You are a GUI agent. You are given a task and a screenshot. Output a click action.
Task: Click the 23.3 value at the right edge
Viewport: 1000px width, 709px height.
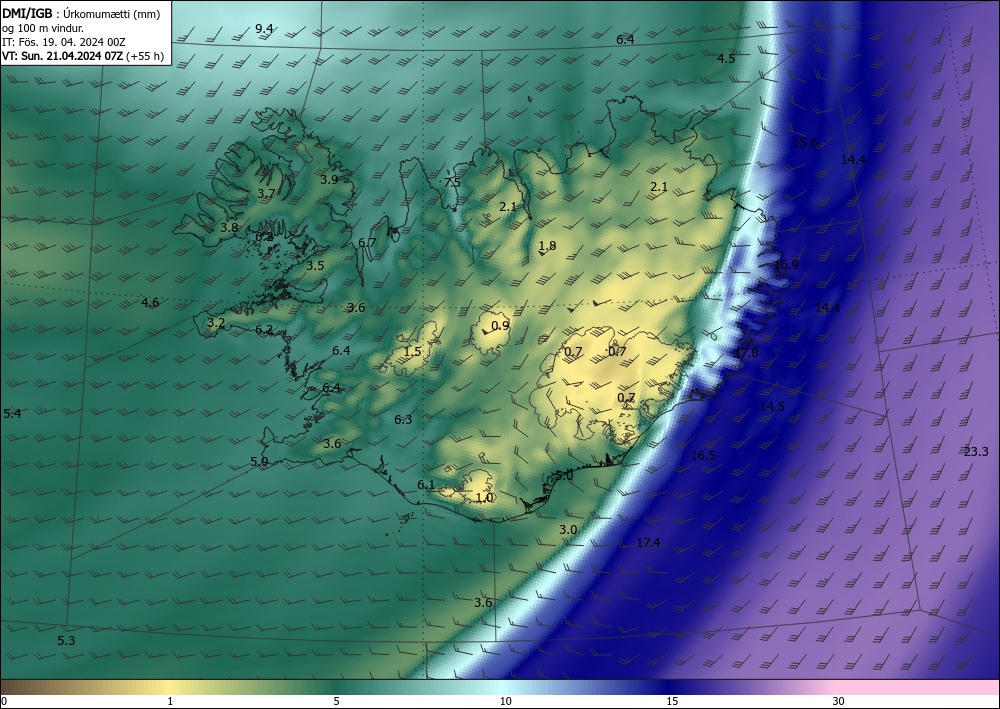click(x=976, y=452)
